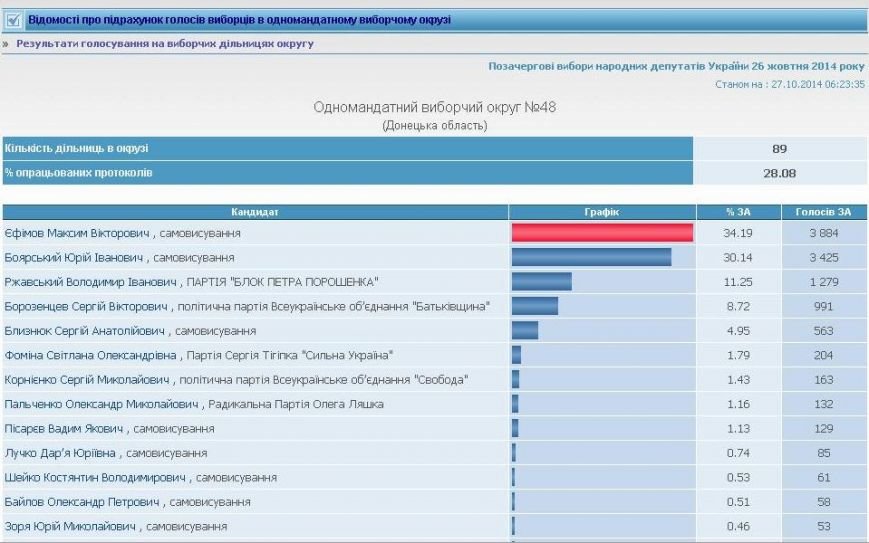
Task: Click the vote count 132
Action: coord(824,404)
